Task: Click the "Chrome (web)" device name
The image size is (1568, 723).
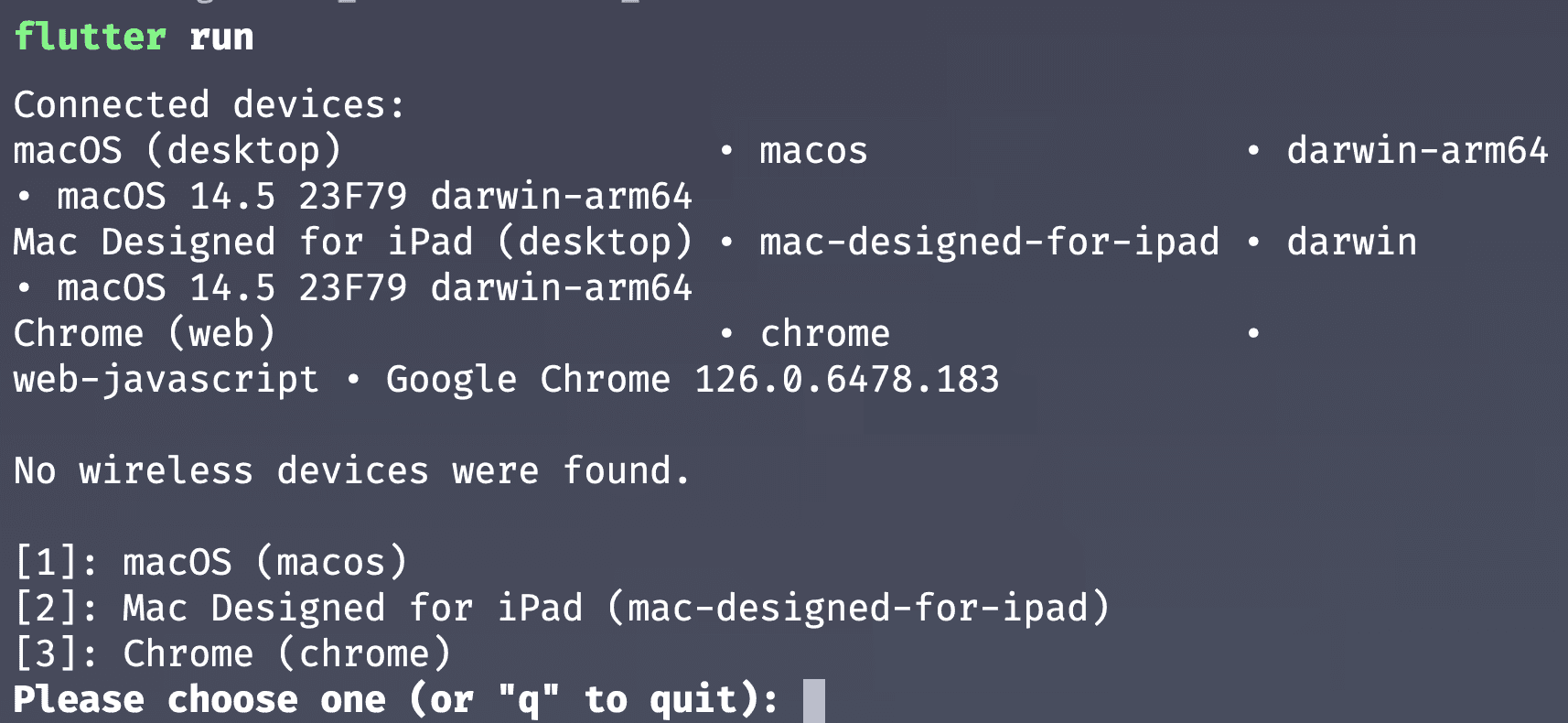Action: tap(144, 334)
